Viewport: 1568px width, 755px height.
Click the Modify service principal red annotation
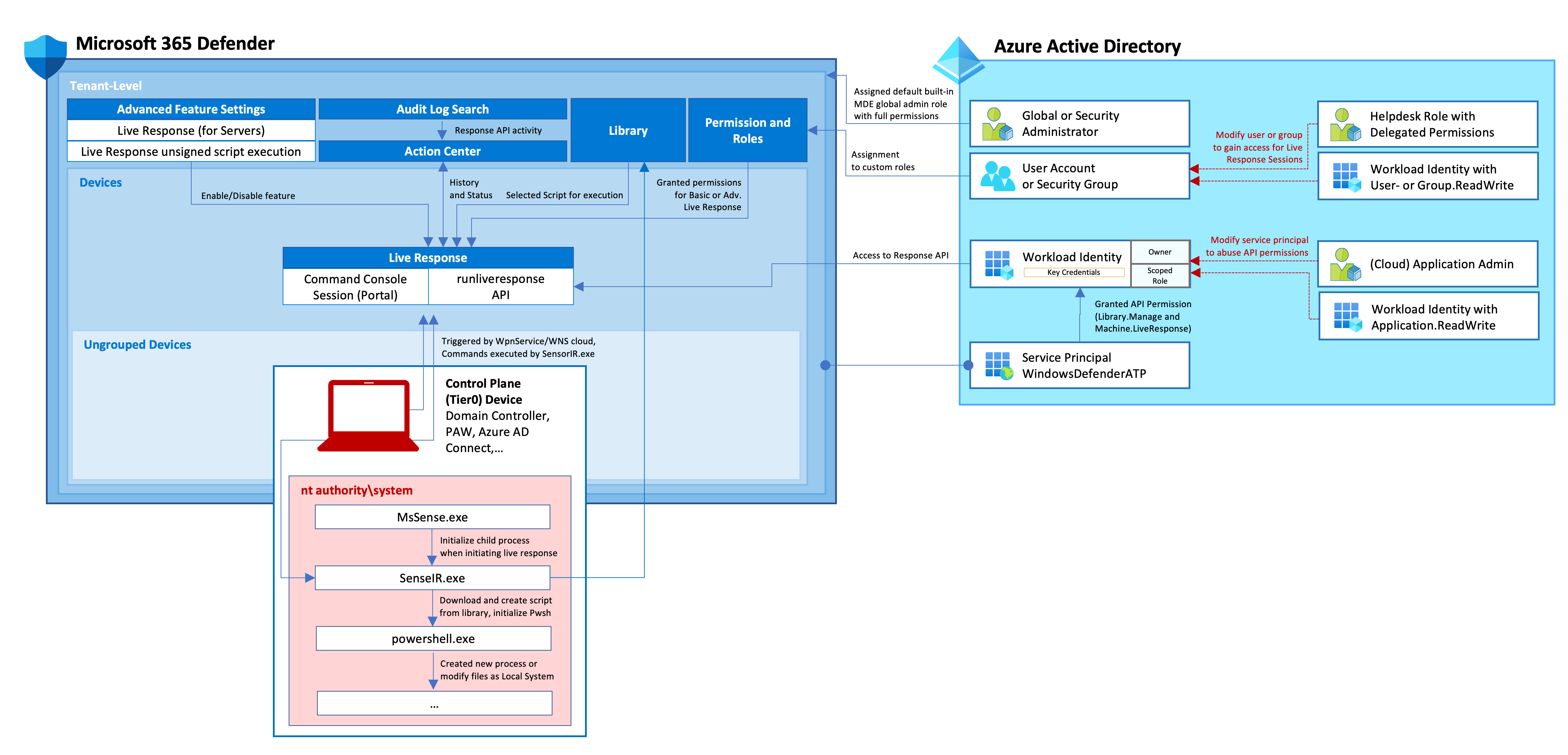tap(1257, 247)
